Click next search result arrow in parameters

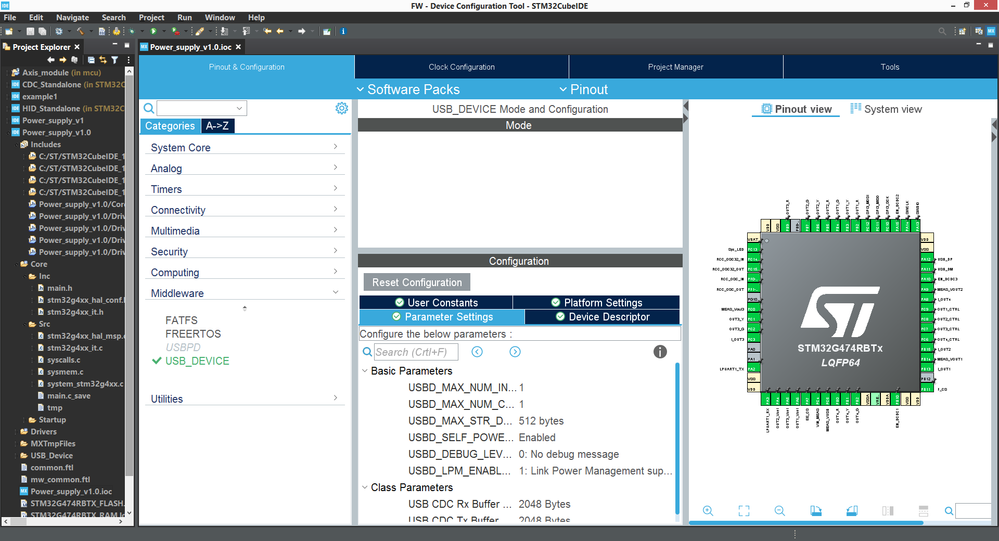tap(515, 352)
